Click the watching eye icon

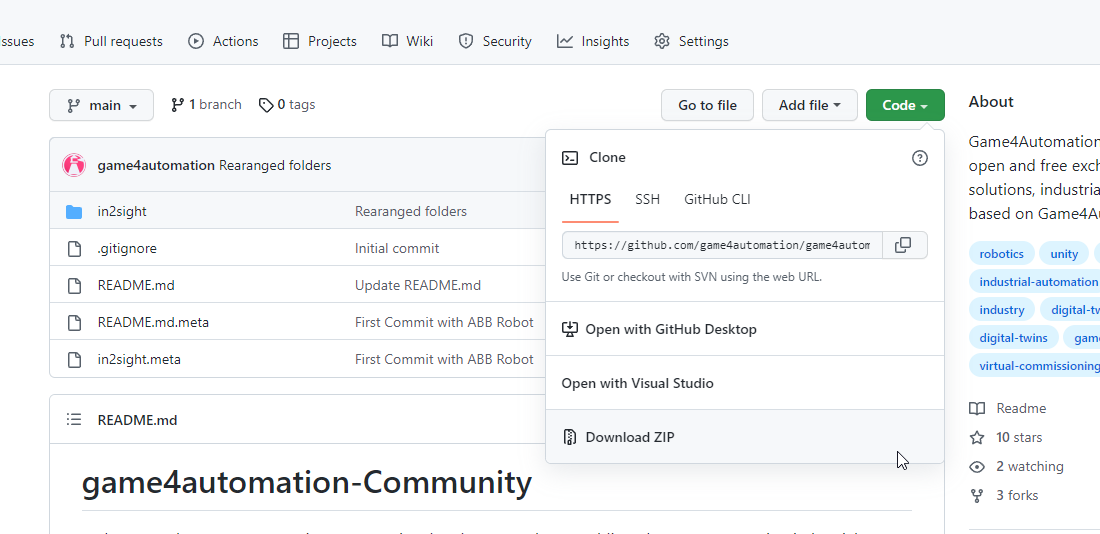(x=977, y=467)
